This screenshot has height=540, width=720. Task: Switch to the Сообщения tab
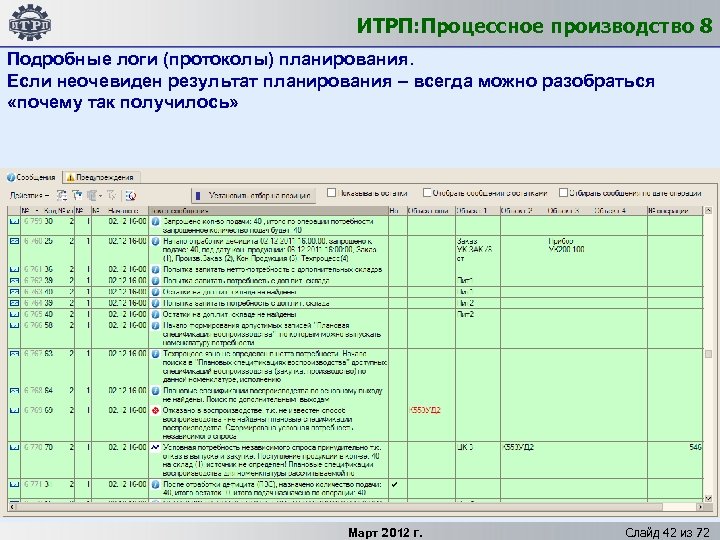tap(31, 177)
